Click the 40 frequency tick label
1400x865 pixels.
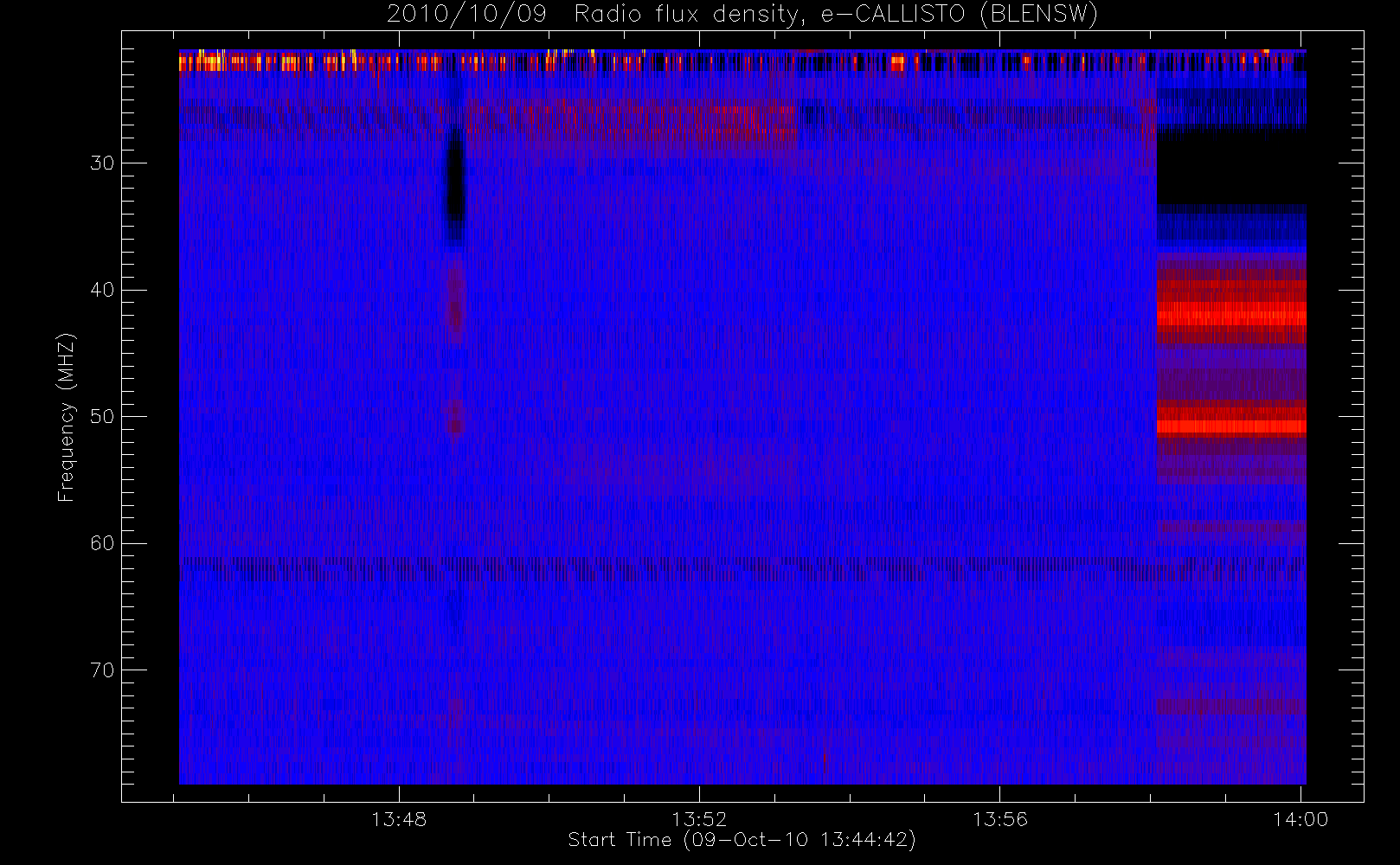pos(102,290)
